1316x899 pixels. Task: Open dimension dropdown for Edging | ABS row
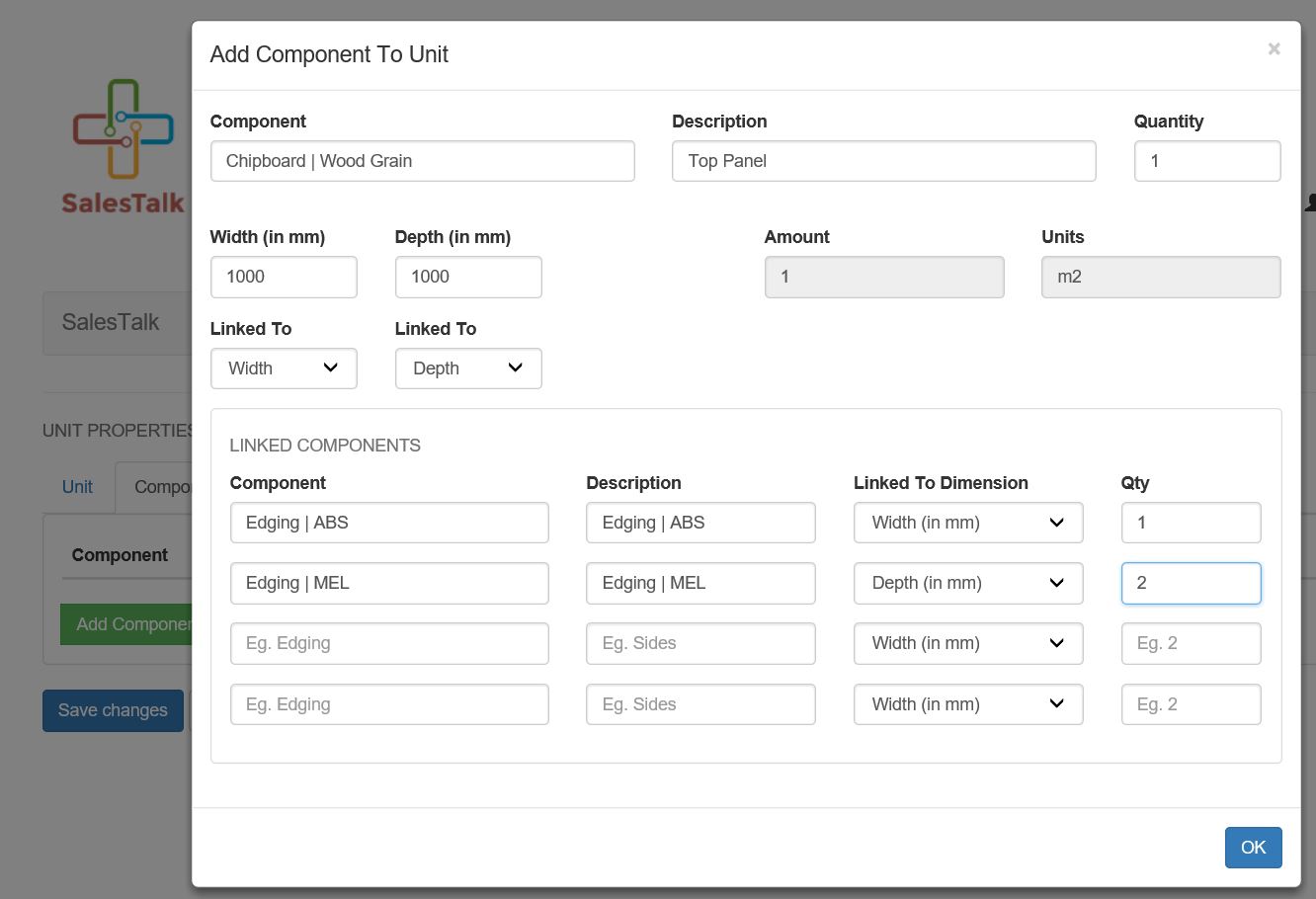click(x=968, y=523)
